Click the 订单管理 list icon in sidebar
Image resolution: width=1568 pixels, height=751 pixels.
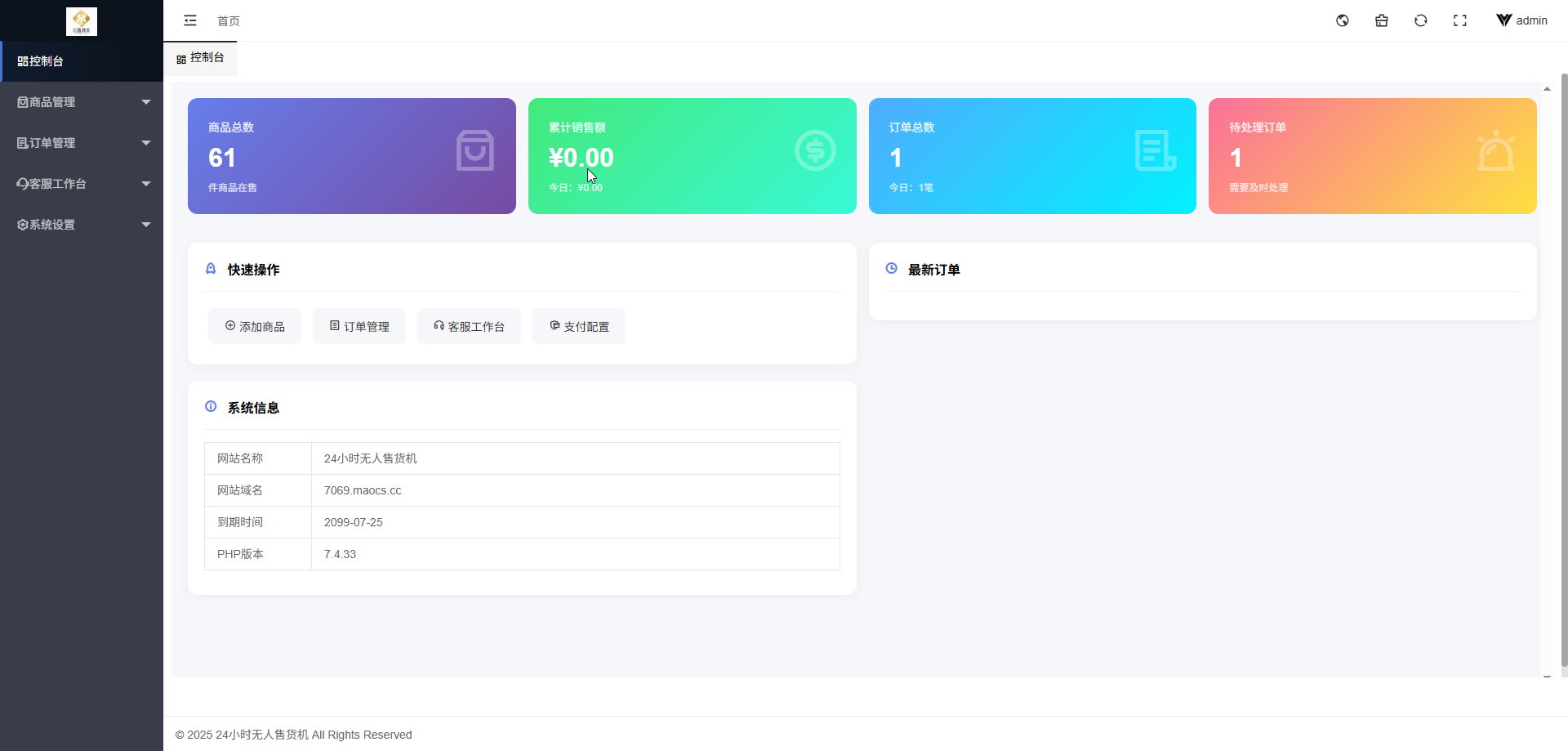click(23, 143)
